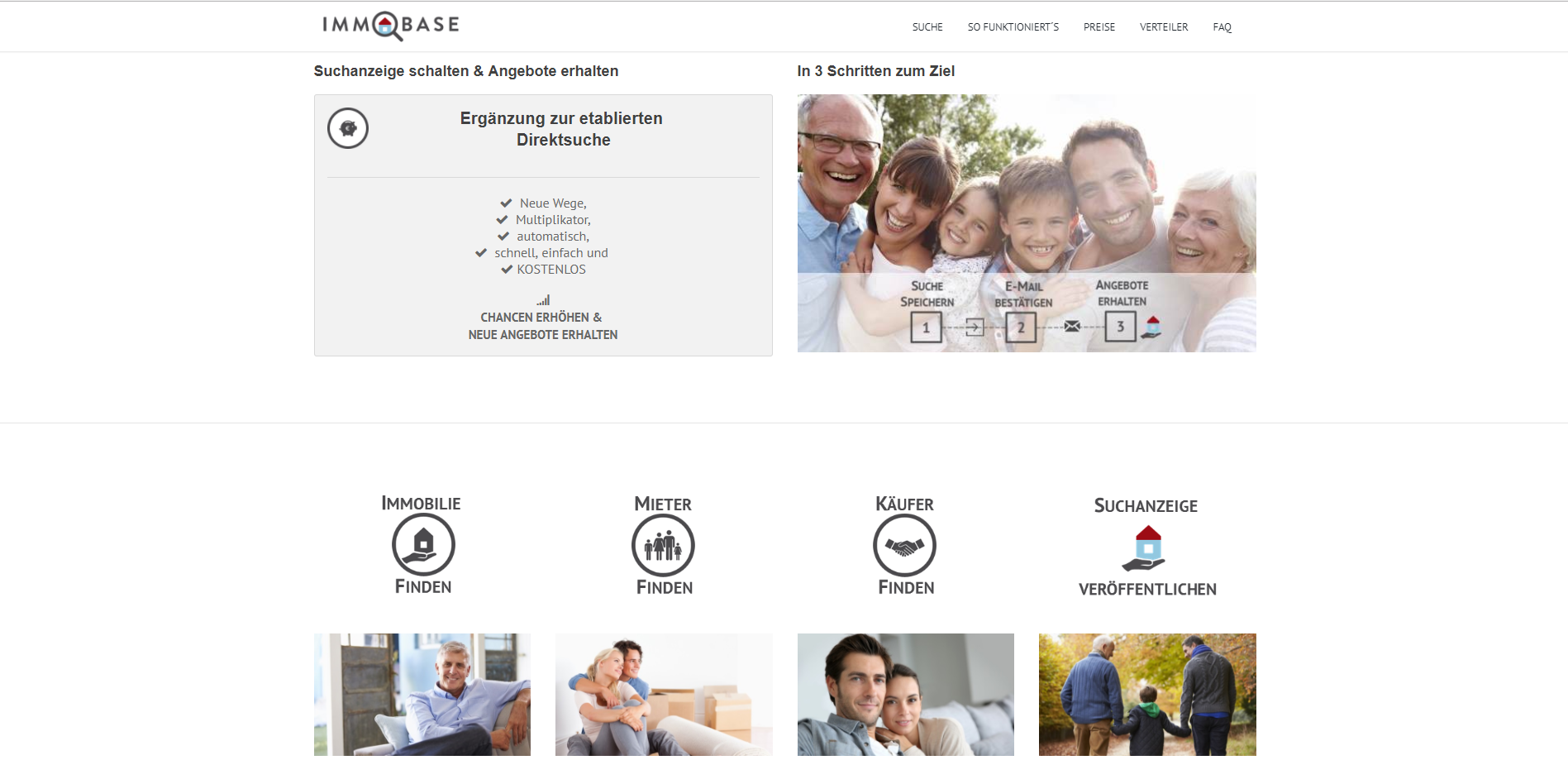The image size is (1568, 784).
Task: Open the SO FUNKTIONIERT'S menu item
Action: (x=1013, y=27)
